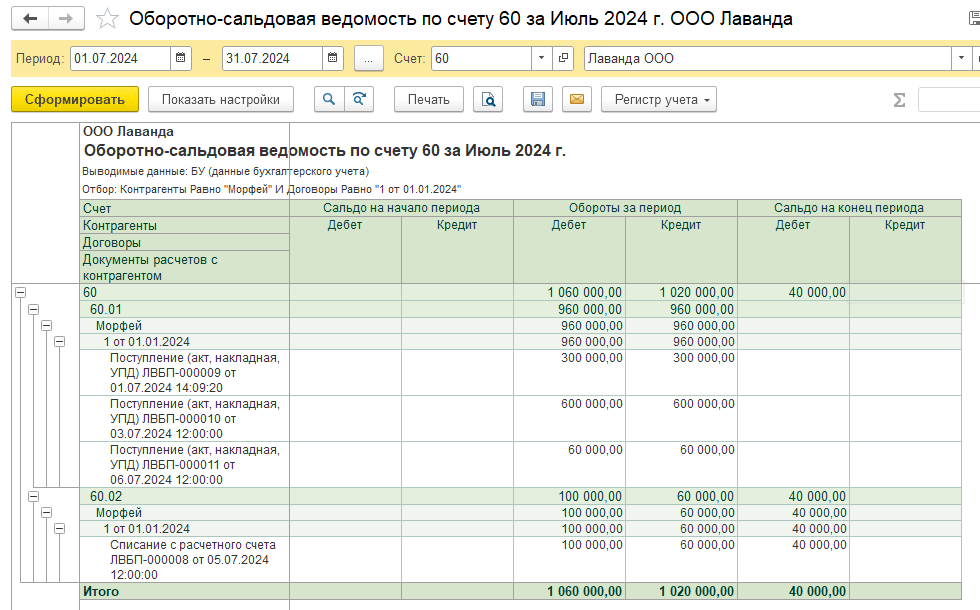
Task: Open calendar for end date 31.07.2024
Action: [332, 58]
